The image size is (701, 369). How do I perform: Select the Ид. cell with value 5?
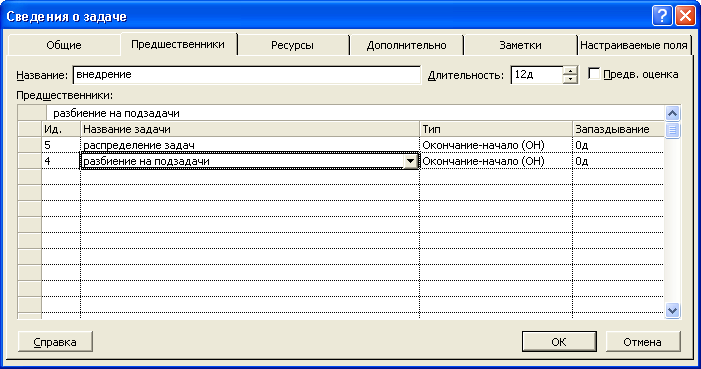[61, 145]
